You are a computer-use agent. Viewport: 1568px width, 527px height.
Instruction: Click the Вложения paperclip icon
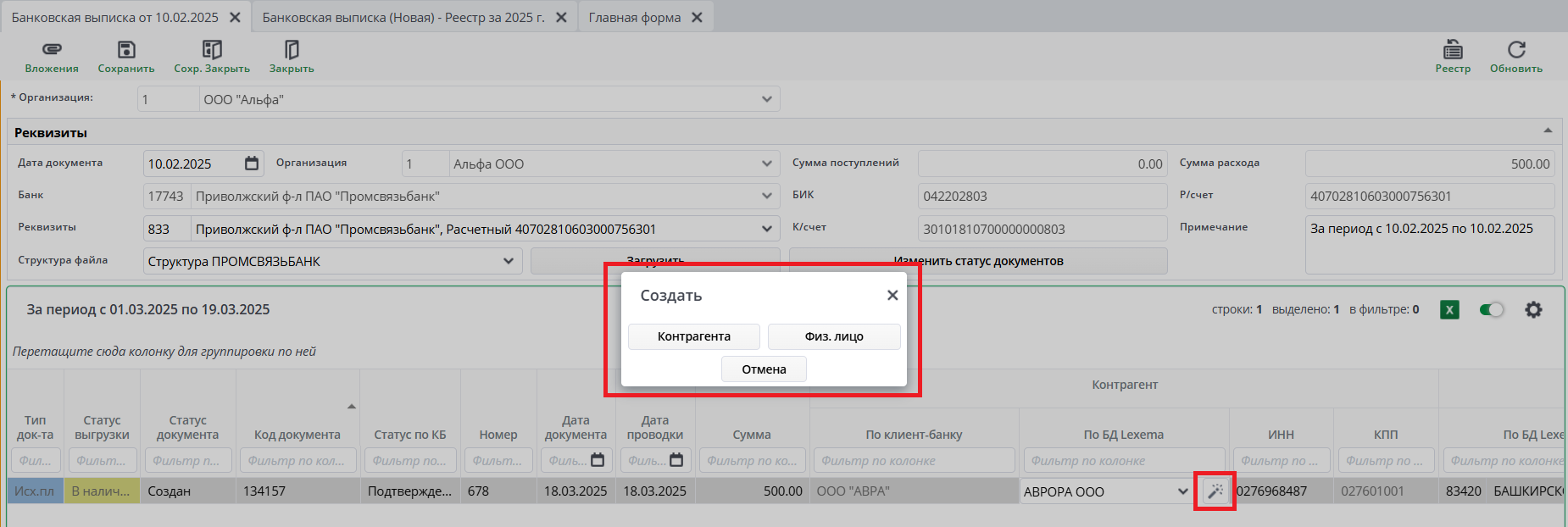(52, 49)
